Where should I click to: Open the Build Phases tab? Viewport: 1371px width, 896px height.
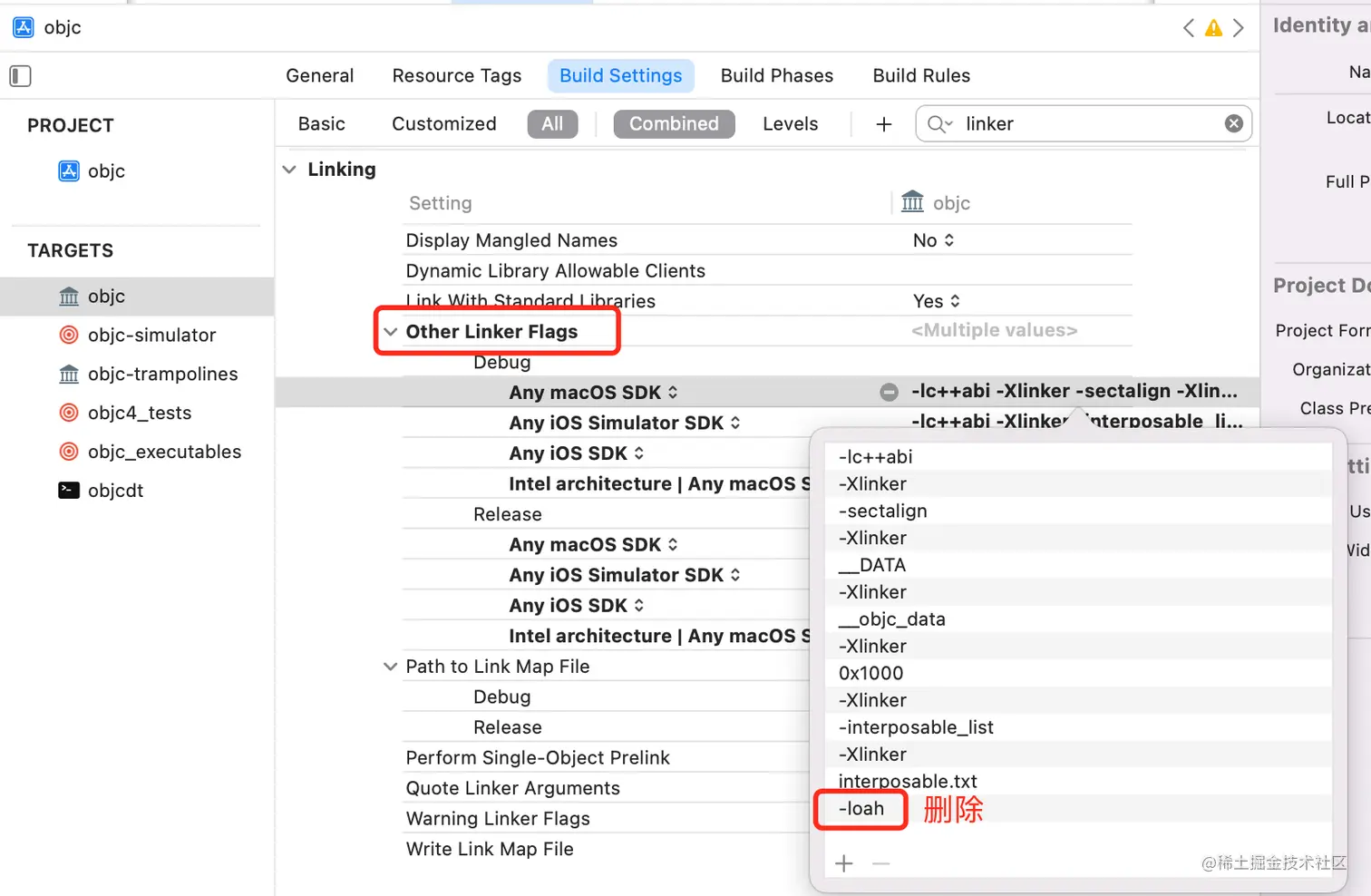tap(777, 76)
